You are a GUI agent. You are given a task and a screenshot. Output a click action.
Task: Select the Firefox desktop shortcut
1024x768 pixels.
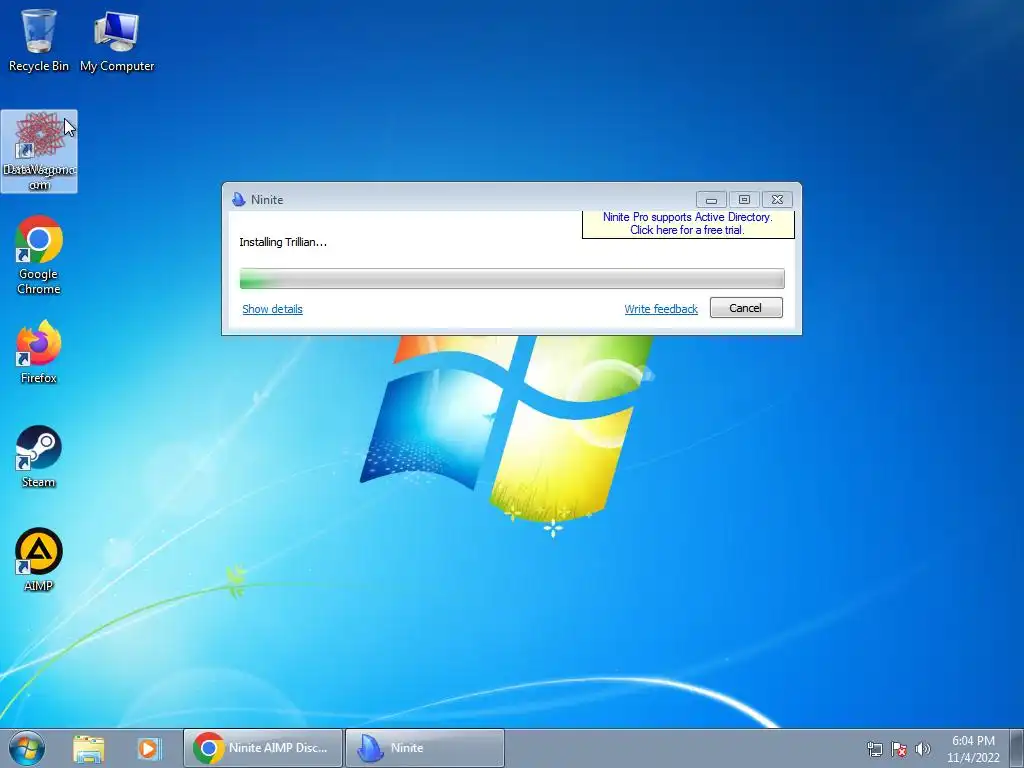point(39,353)
